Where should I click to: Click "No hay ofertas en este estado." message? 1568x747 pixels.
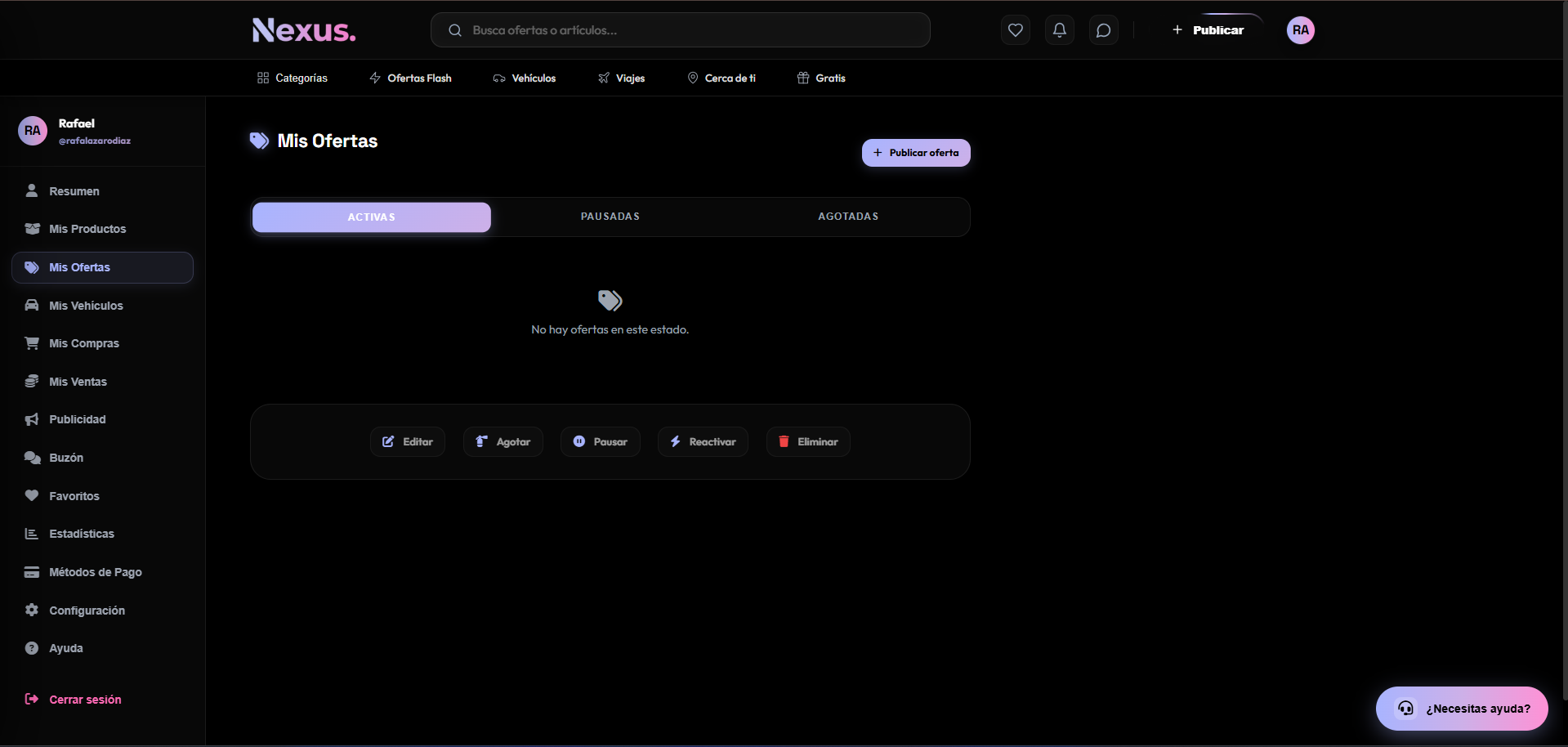pos(610,329)
